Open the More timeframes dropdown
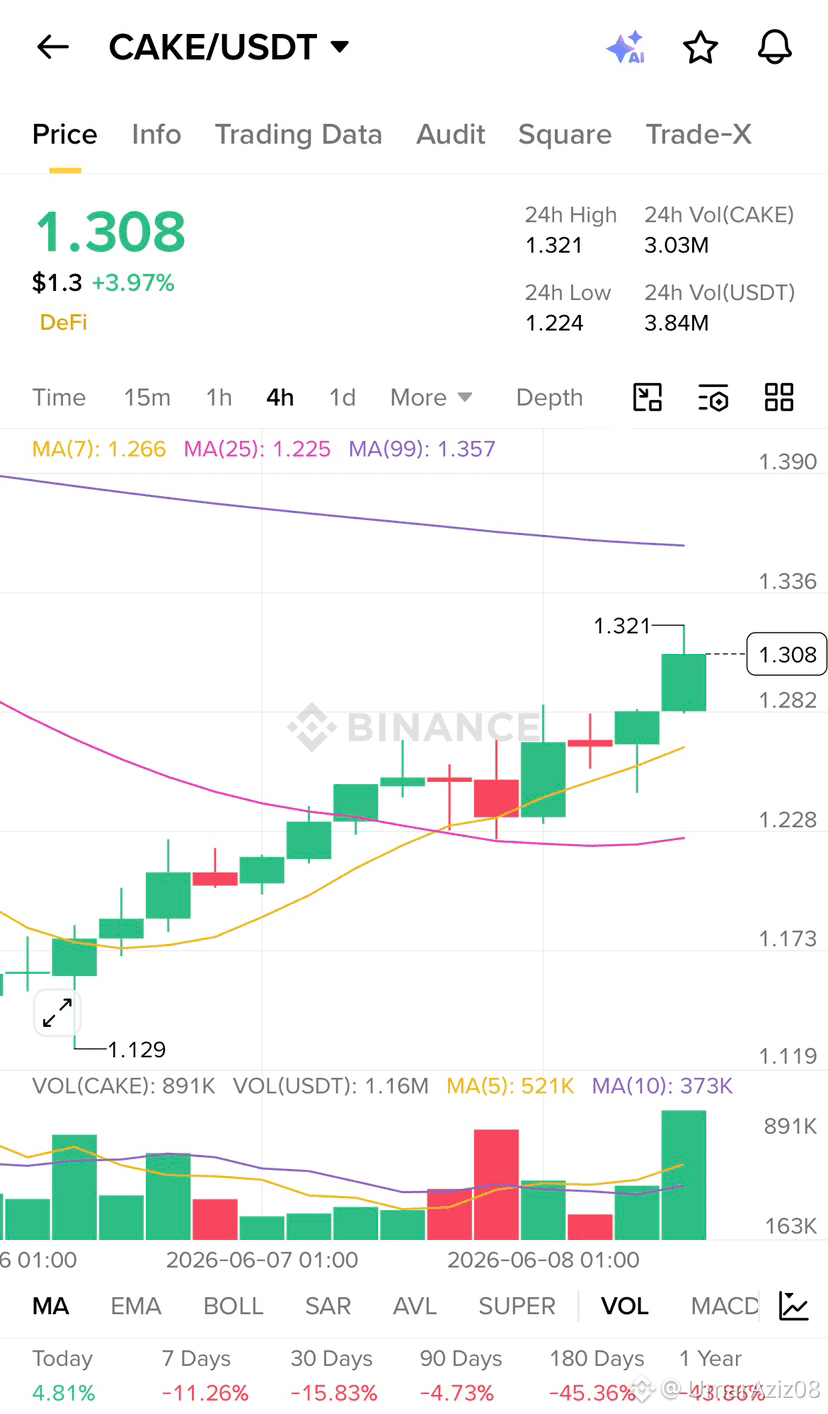Viewport: 828px width, 1414px height. point(431,397)
